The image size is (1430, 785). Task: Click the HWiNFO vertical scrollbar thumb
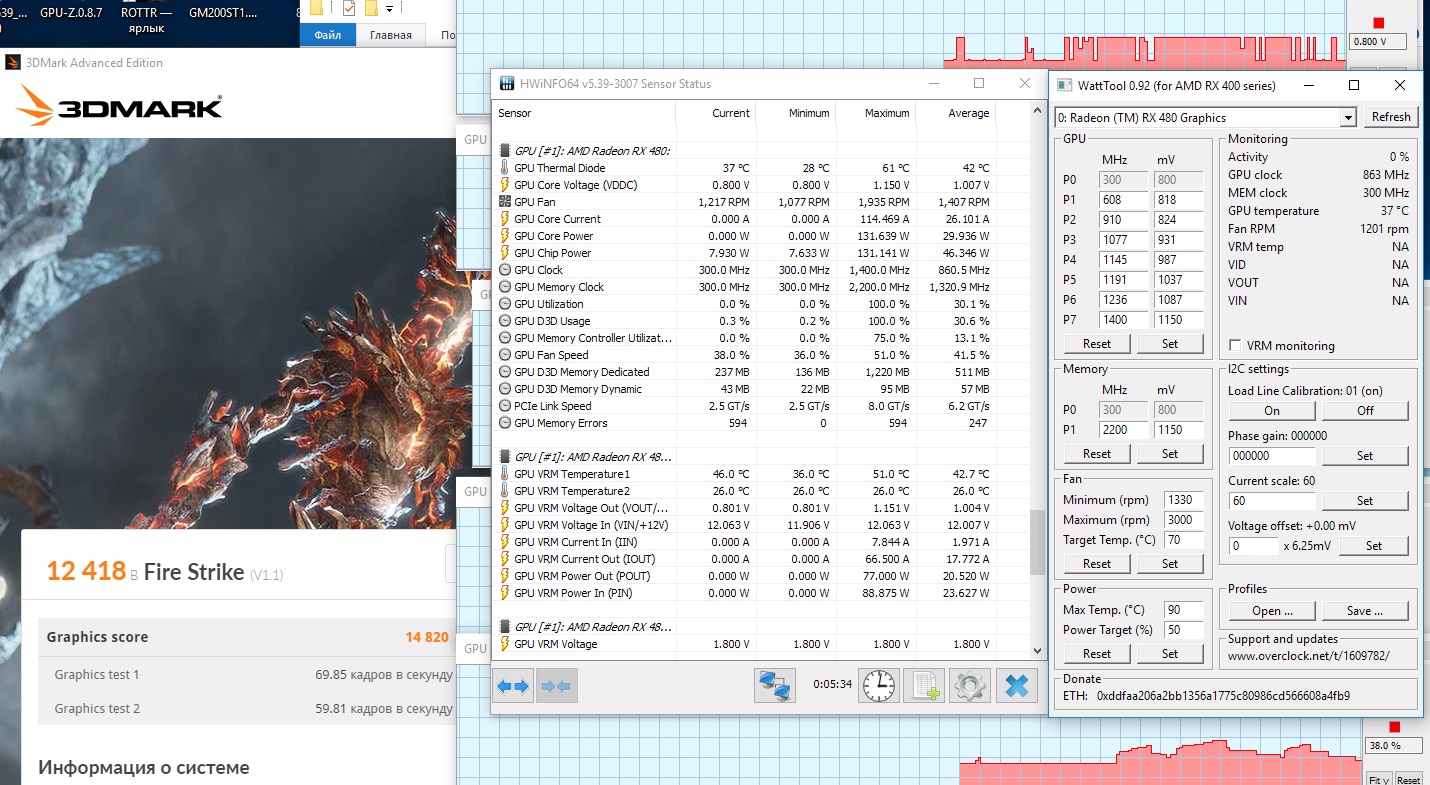point(1037,543)
